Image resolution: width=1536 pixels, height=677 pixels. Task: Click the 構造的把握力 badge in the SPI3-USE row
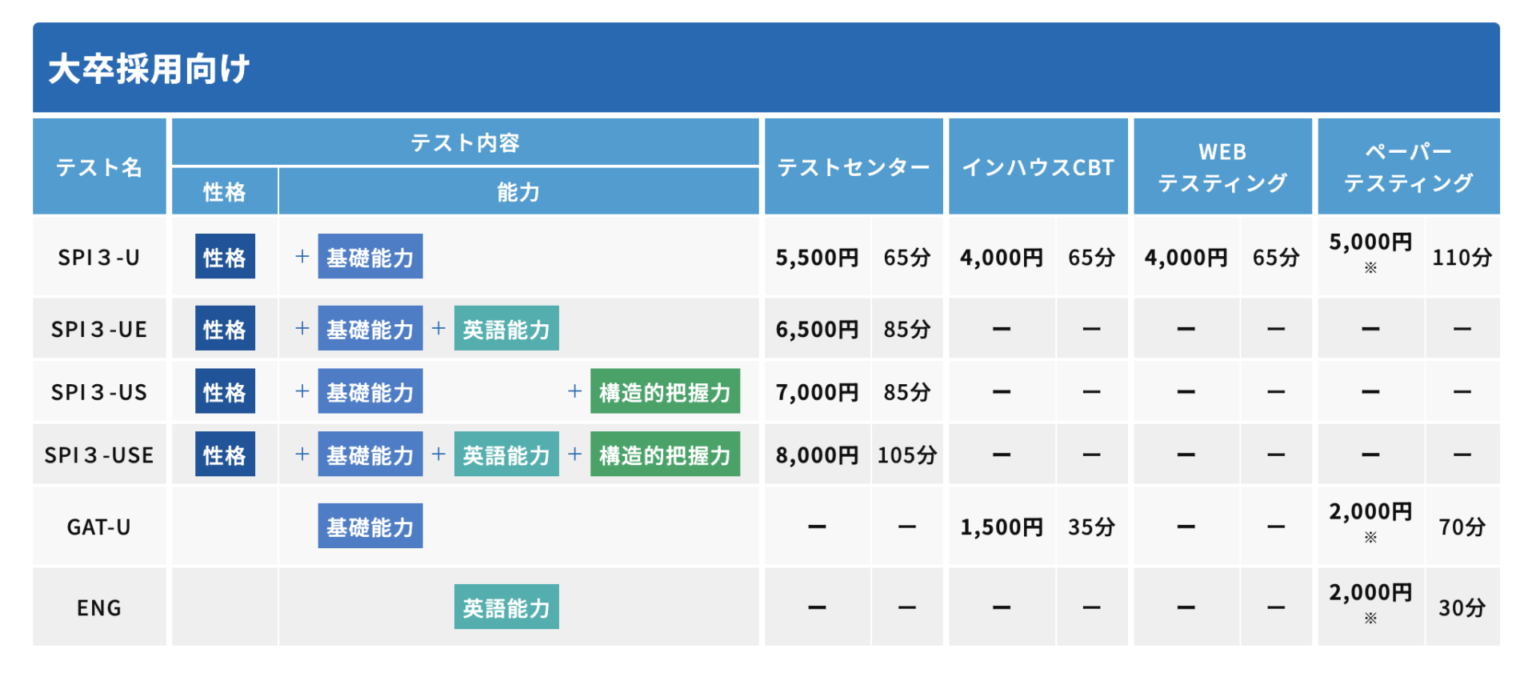[x=665, y=455]
